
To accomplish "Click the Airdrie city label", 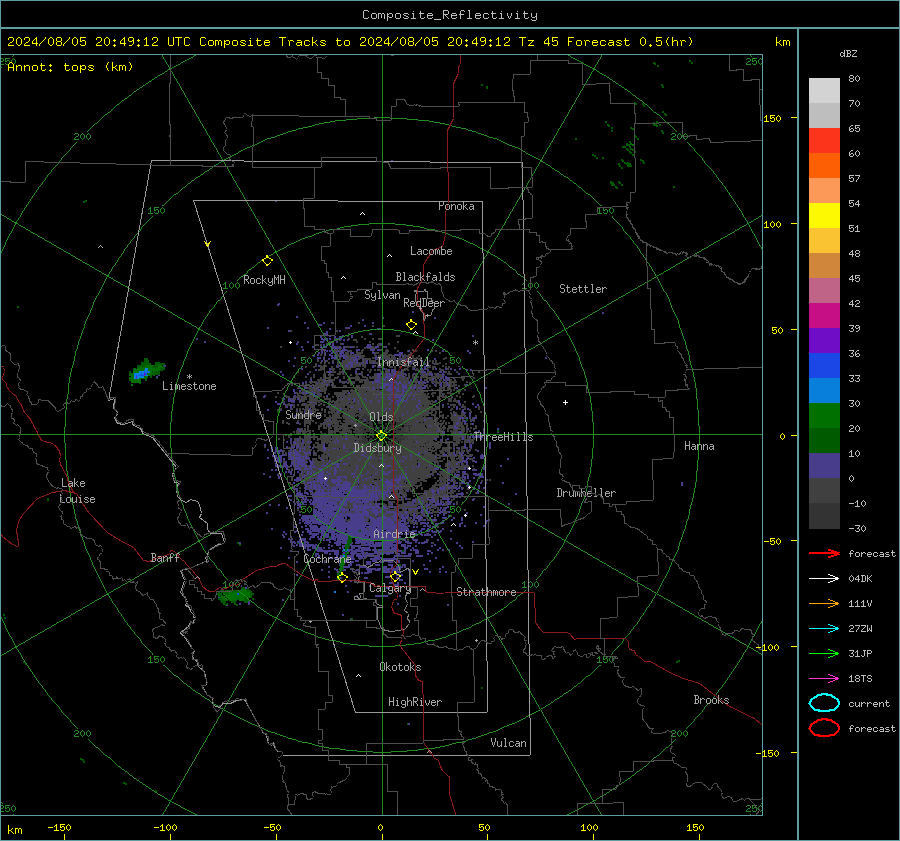I will (x=394, y=534).
